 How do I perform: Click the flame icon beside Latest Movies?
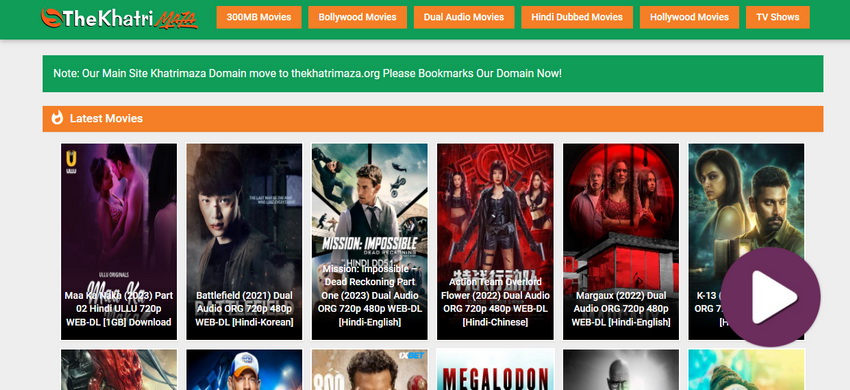(x=57, y=118)
